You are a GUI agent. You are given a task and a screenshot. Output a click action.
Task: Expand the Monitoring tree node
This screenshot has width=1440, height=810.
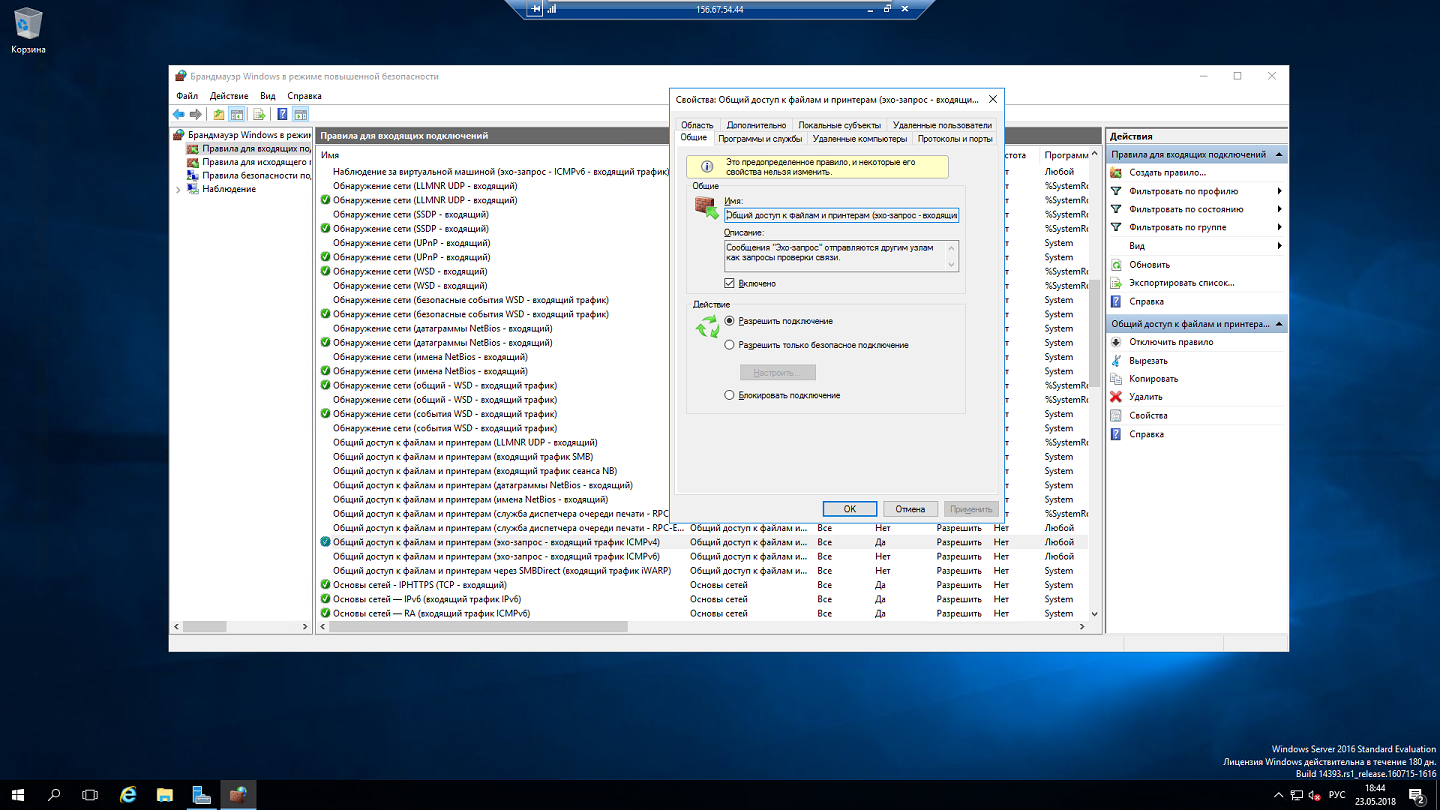tap(179, 189)
